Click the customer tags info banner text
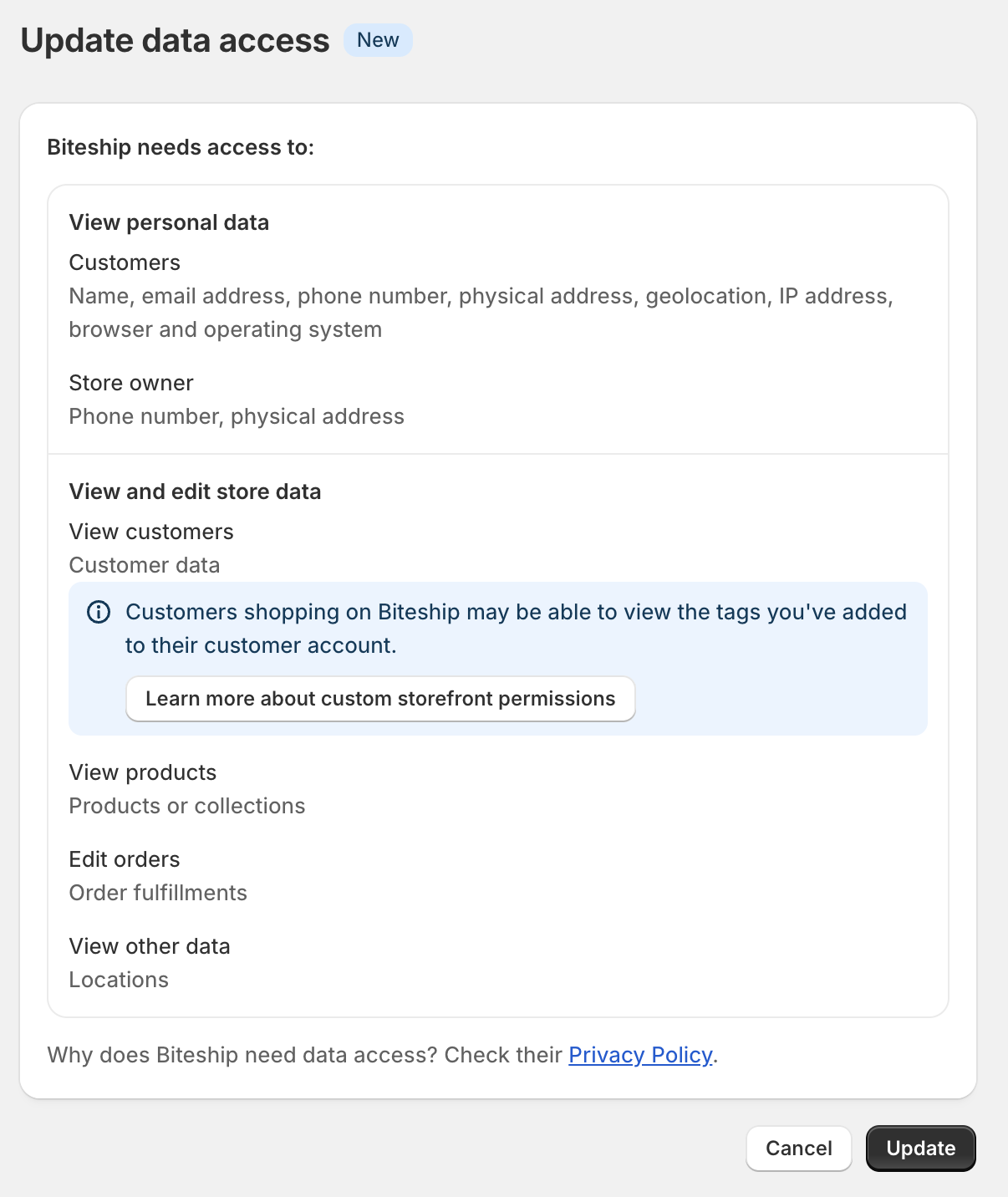The image size is (1008, 1197). [x=516, y=629]
